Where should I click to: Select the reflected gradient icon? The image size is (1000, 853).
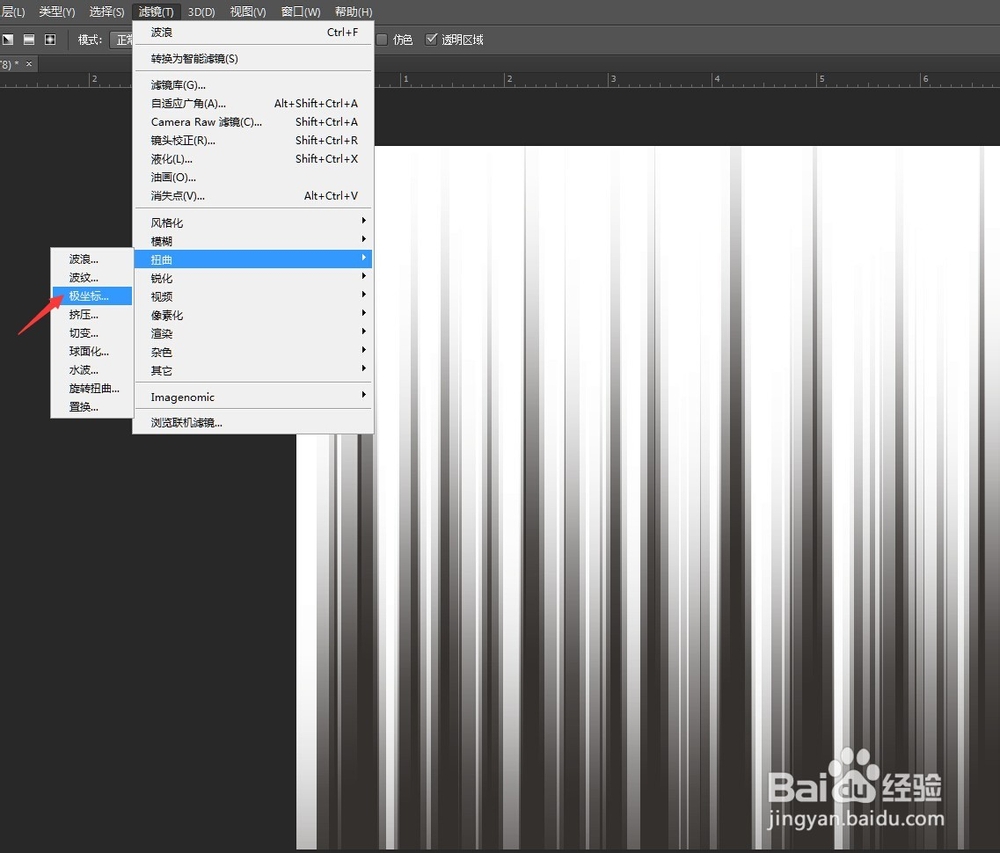pyautogui.click(x=29, y=40)
